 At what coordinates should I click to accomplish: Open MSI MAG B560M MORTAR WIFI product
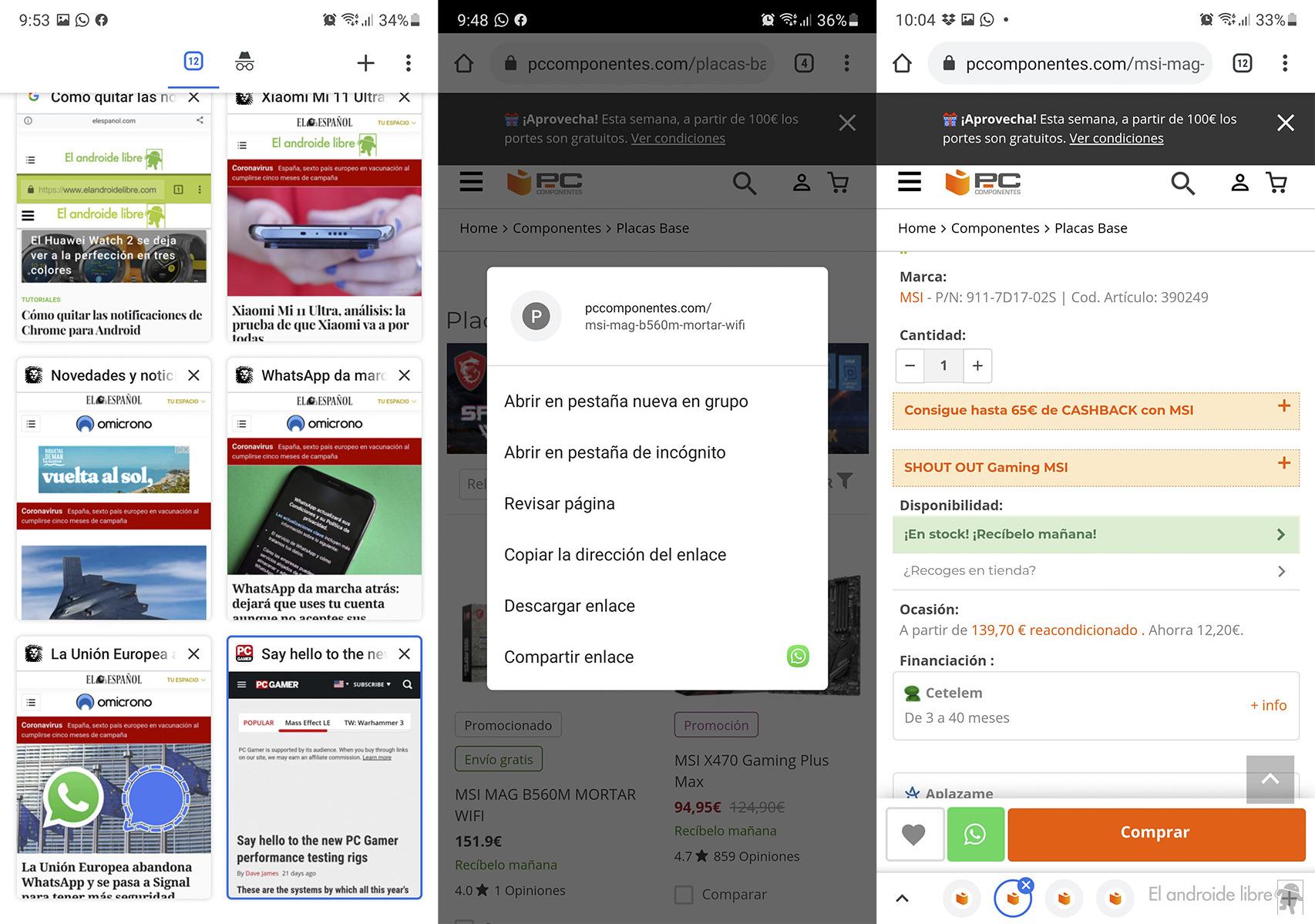(x=546, y=805)
